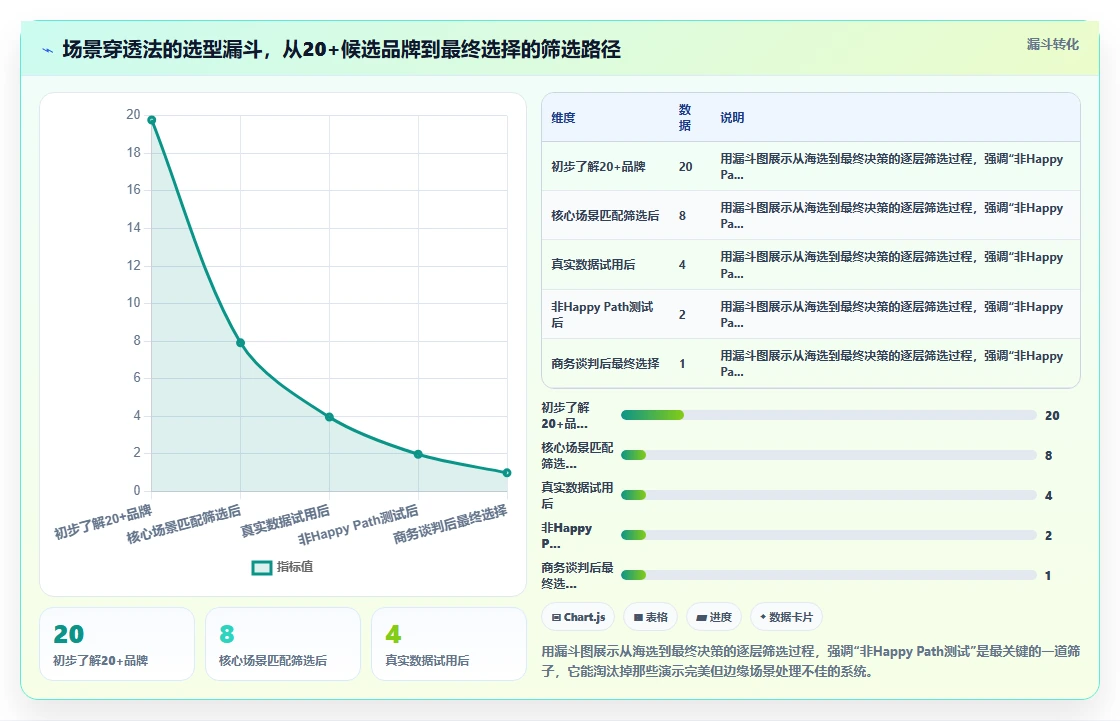The image size is (1120, 721).
Task: Click the progress bar valued 20
Action: coord(829,415)
